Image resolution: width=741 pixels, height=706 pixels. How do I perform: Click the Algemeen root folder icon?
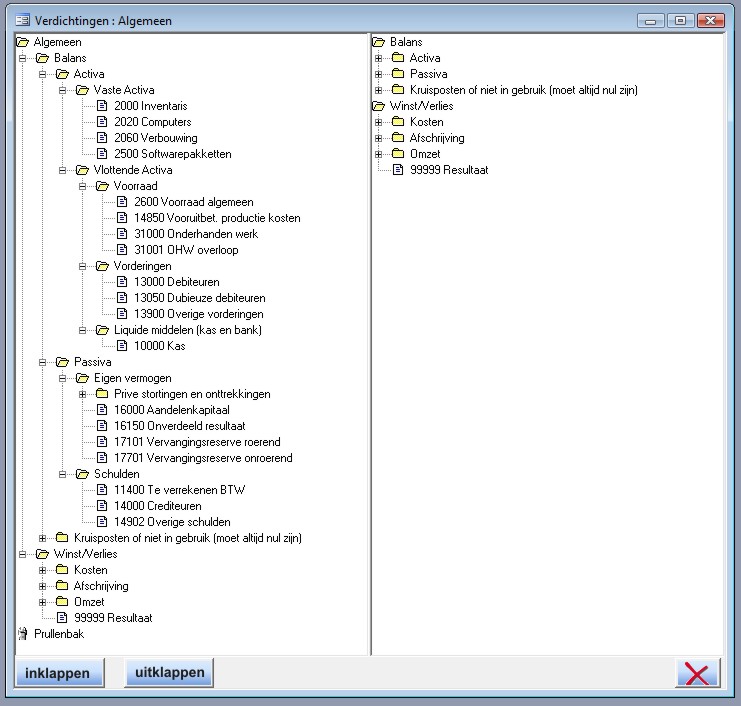pos(22,42)
